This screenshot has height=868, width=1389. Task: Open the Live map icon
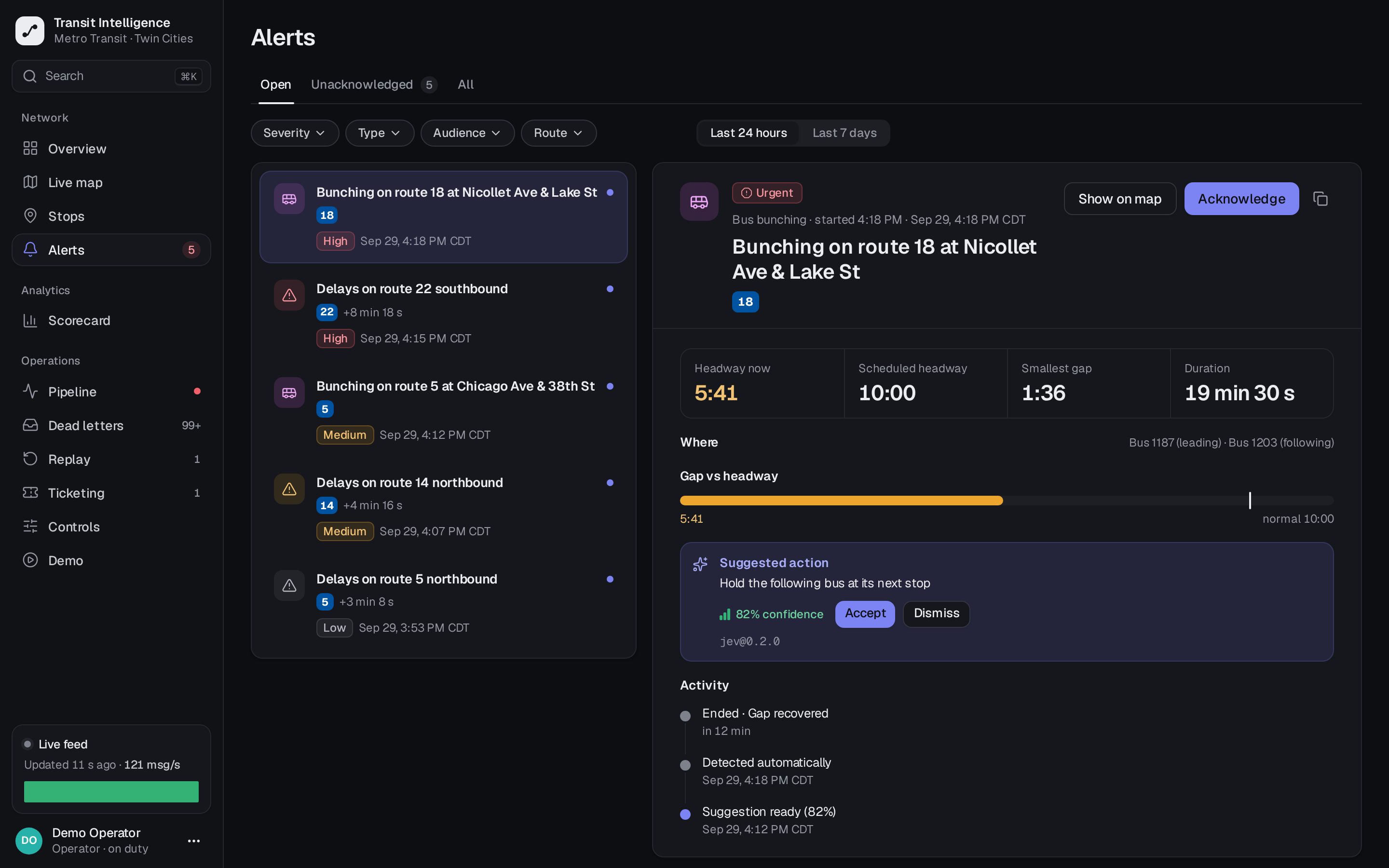[x=30, y=182]
